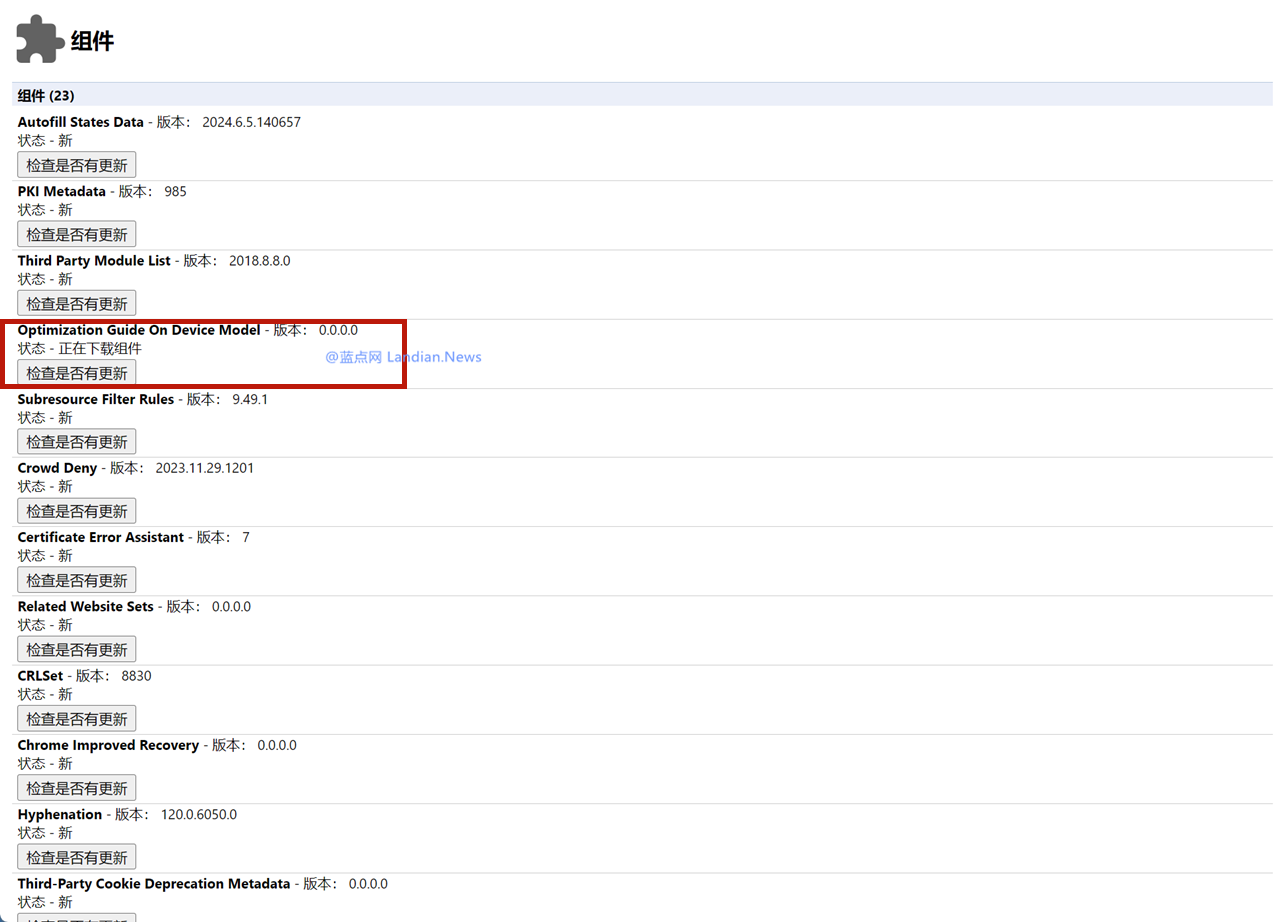Click the 正在下载组件 status text

tap(100, 348)
